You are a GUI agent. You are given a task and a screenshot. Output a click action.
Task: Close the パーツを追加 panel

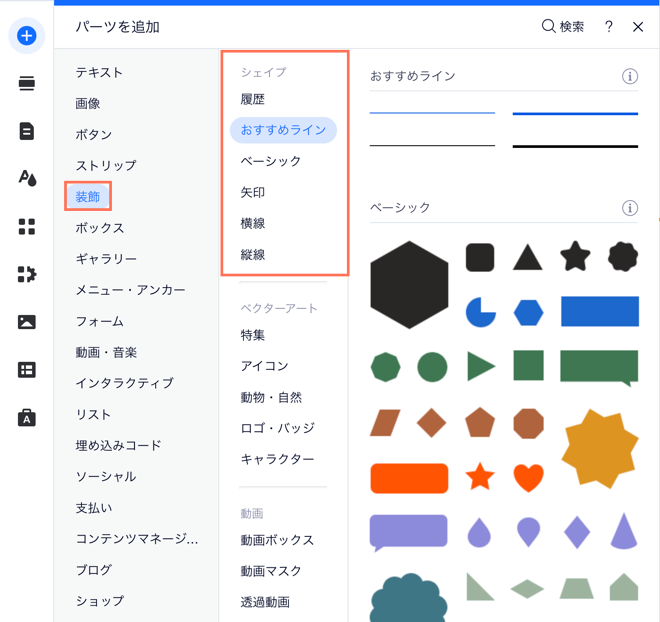point(638,27)
